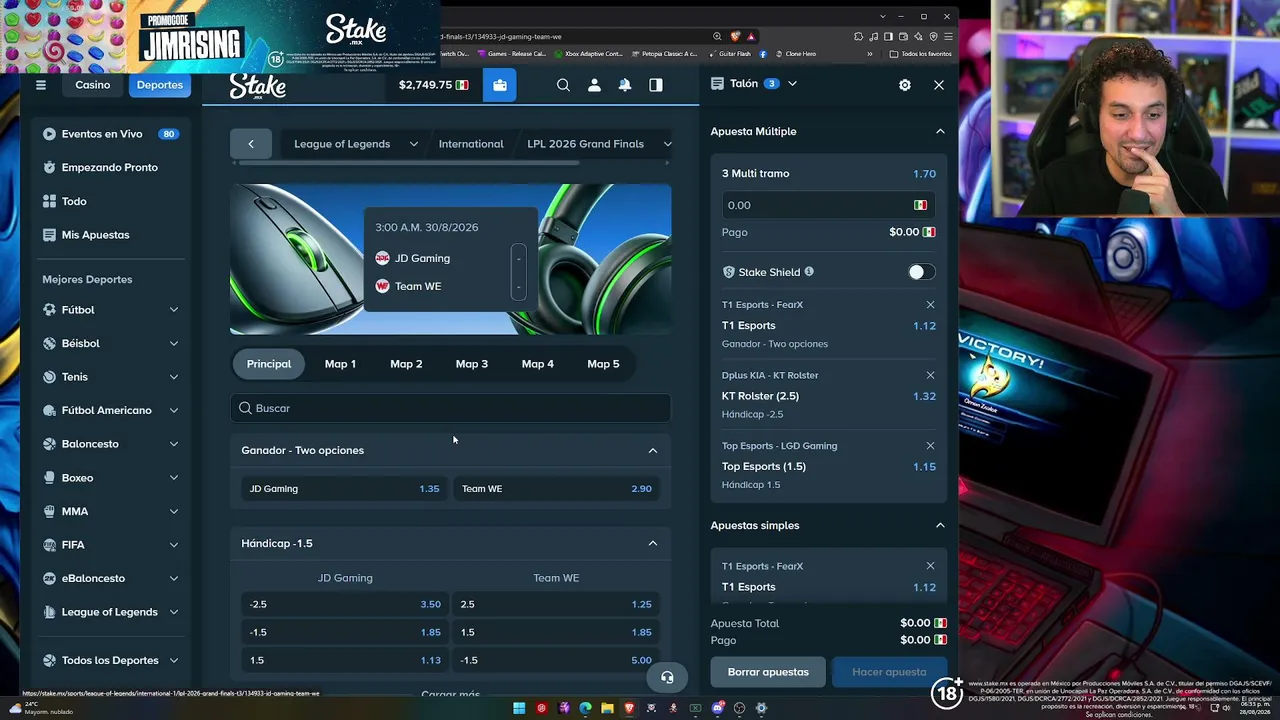Viewport: 1280px width, 720px height.
Task: Click the search magnifier in Stake header
Action: click(x=563, y=85)
